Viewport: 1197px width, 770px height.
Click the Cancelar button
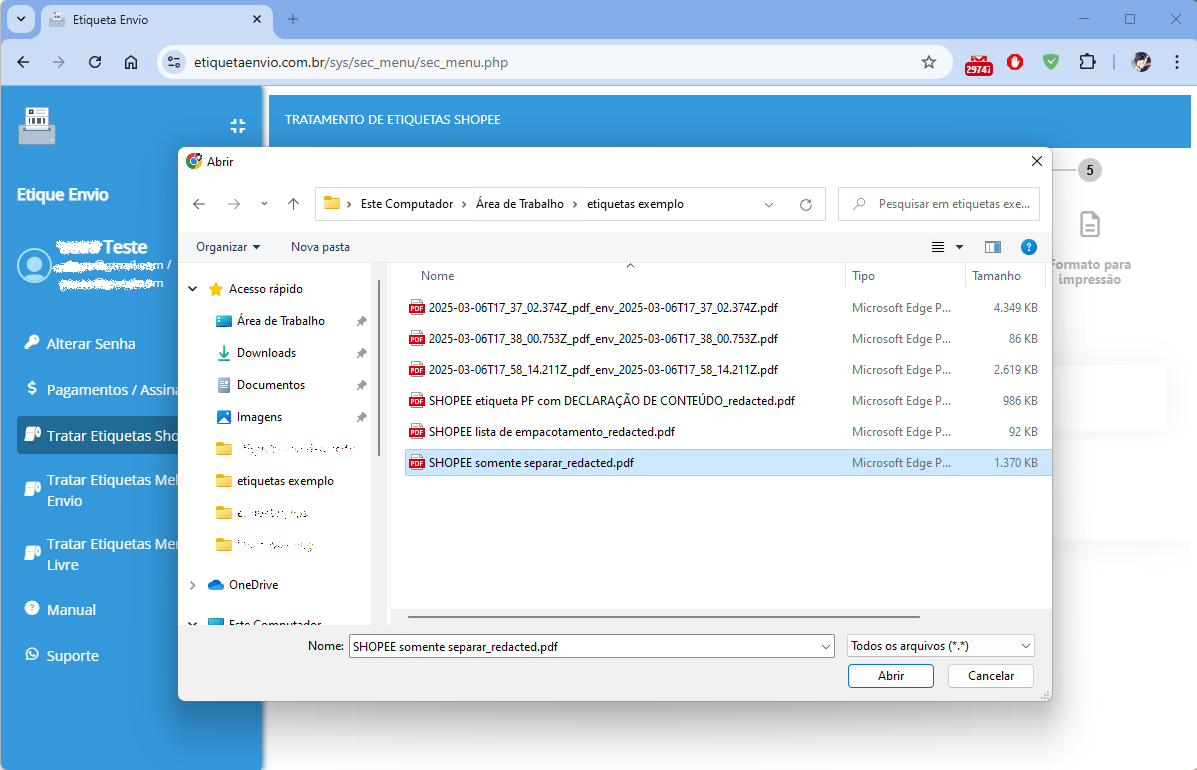click(990, 675)
